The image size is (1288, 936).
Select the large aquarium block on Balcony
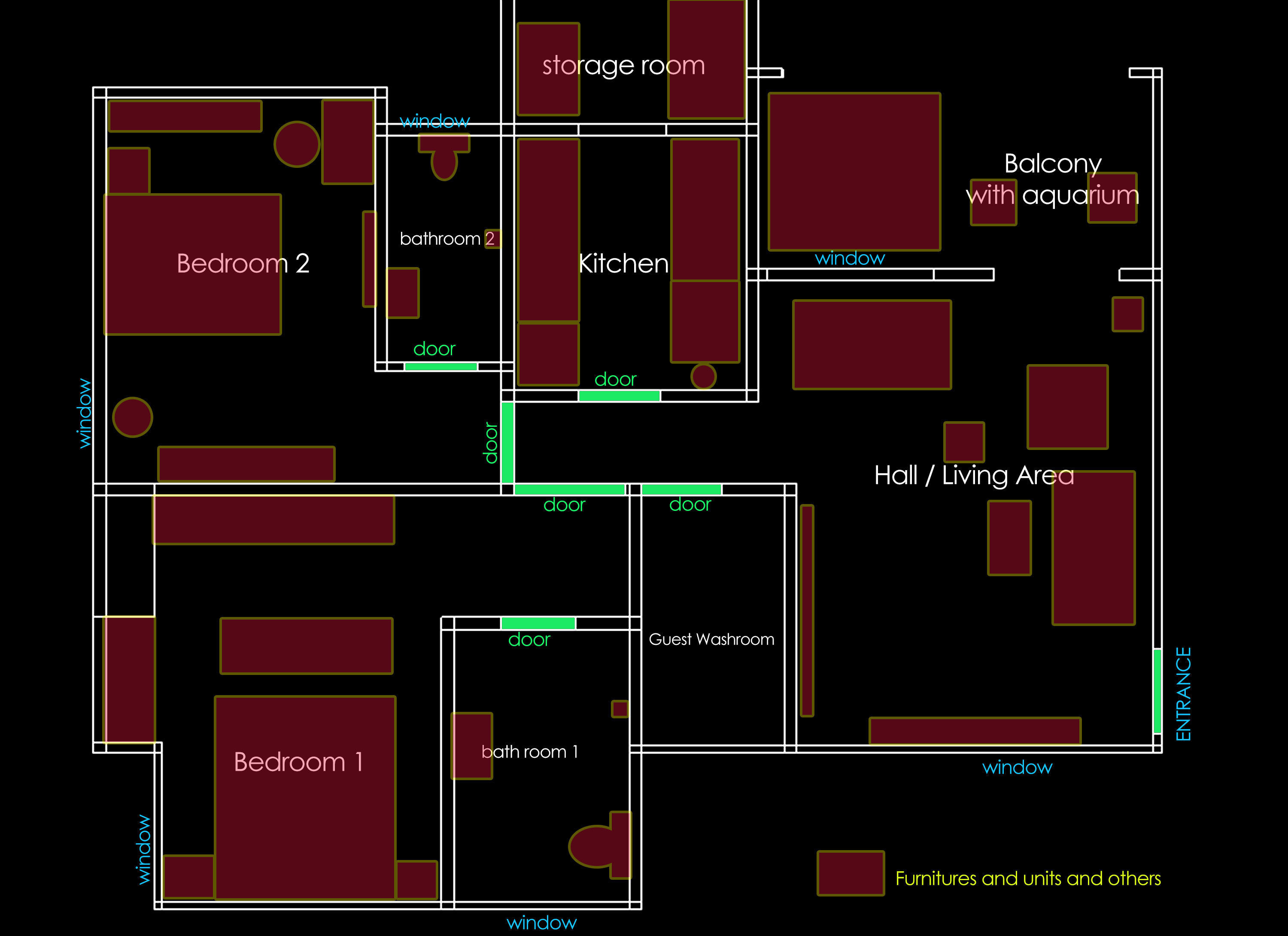(854, 171)
